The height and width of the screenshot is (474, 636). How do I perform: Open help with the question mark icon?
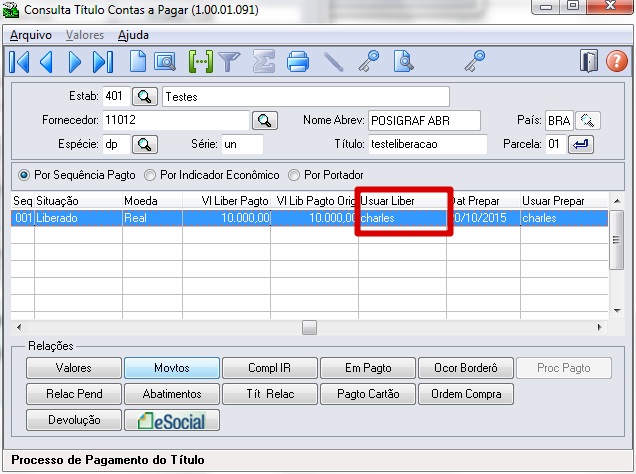[617, 61]
